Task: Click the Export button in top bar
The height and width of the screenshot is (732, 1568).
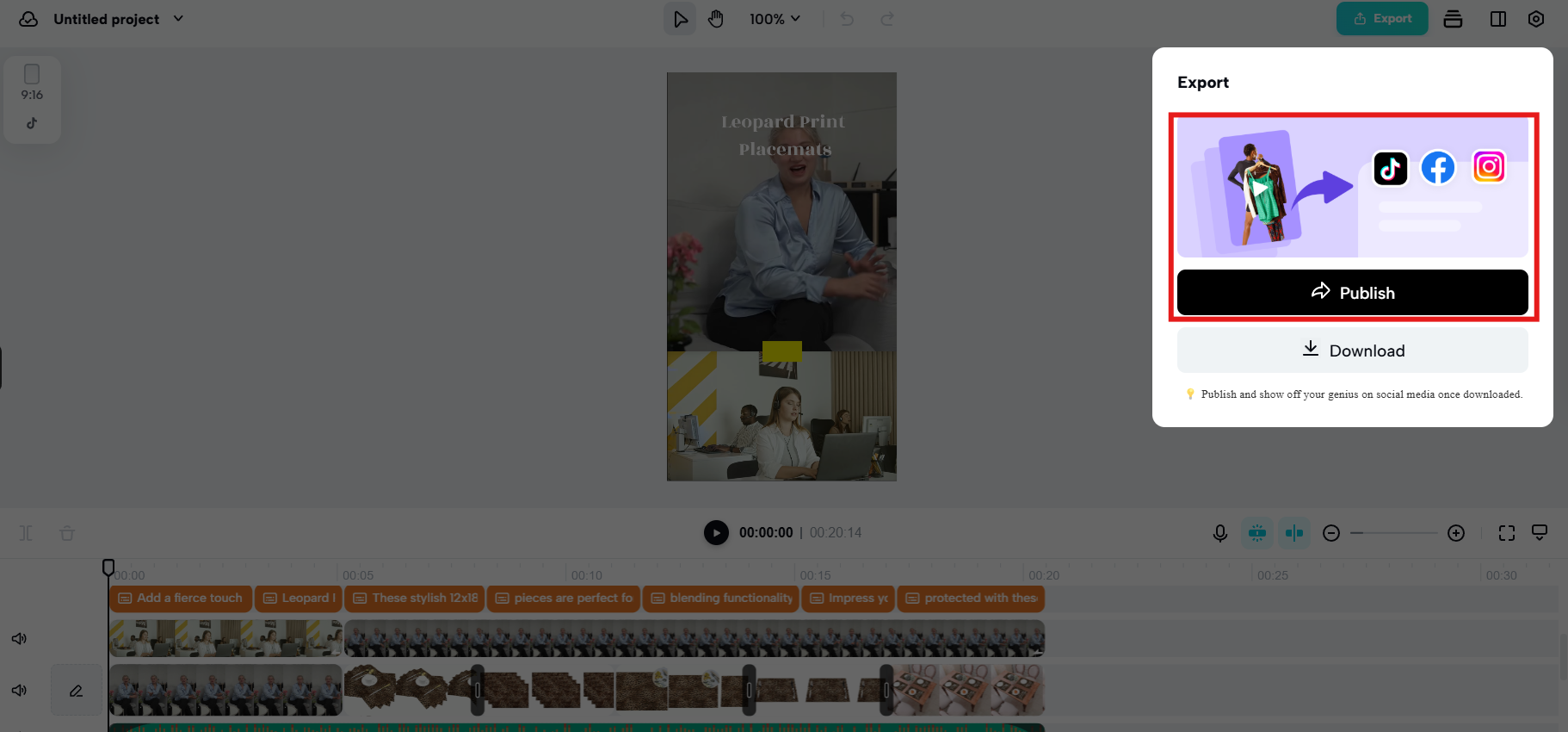Action: (1382, 19)
